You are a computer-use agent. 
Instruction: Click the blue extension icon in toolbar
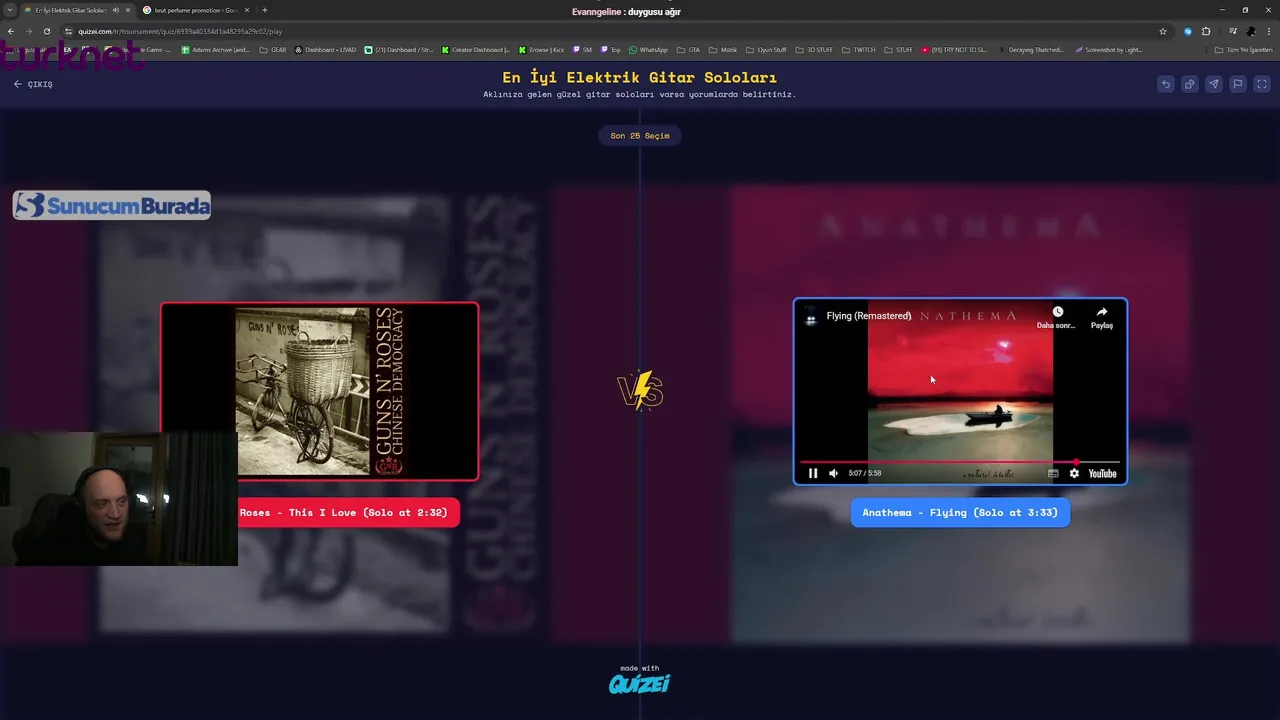point(1188,31)
